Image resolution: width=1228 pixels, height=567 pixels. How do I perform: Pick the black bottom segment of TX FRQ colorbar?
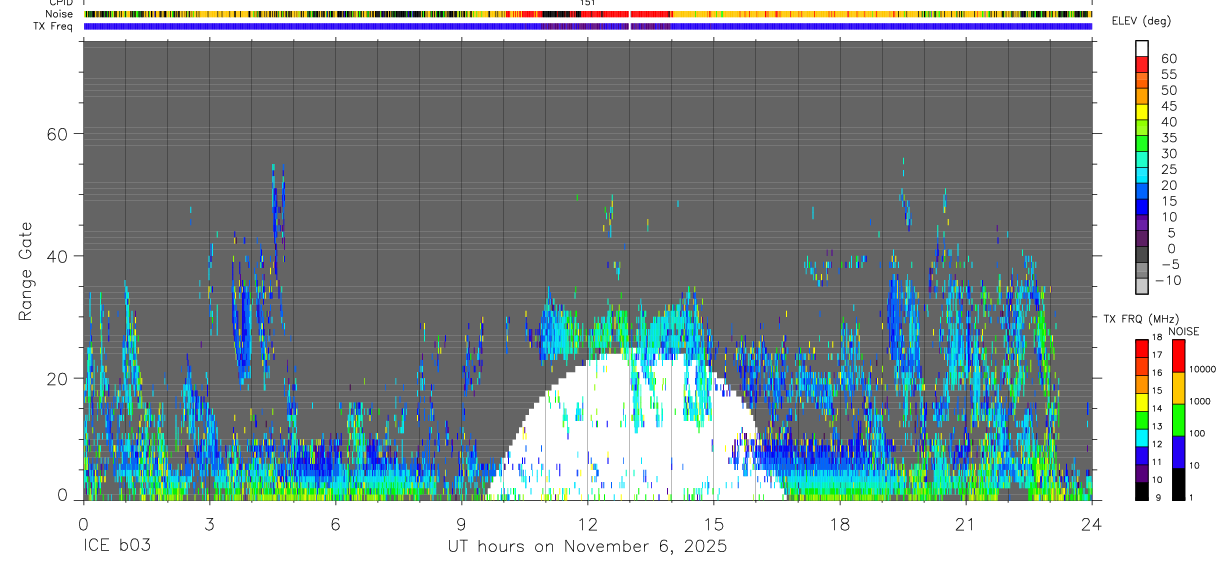click(x=1141, y=490)
